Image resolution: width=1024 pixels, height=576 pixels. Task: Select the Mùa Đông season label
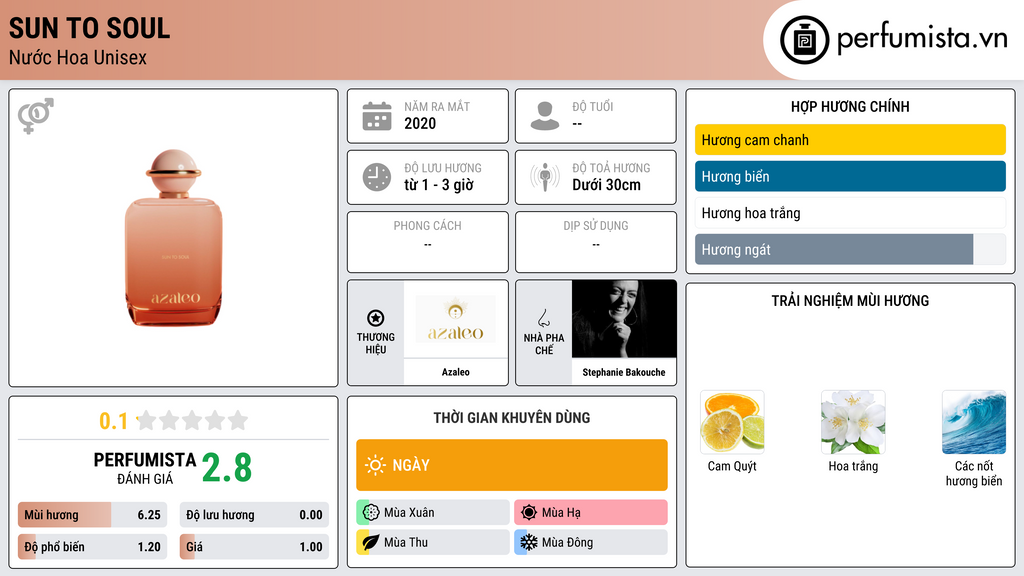tap(568, 542)
